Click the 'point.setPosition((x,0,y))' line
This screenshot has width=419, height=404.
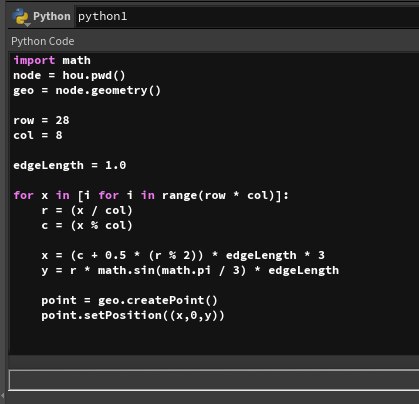click(x=133, y=315)
